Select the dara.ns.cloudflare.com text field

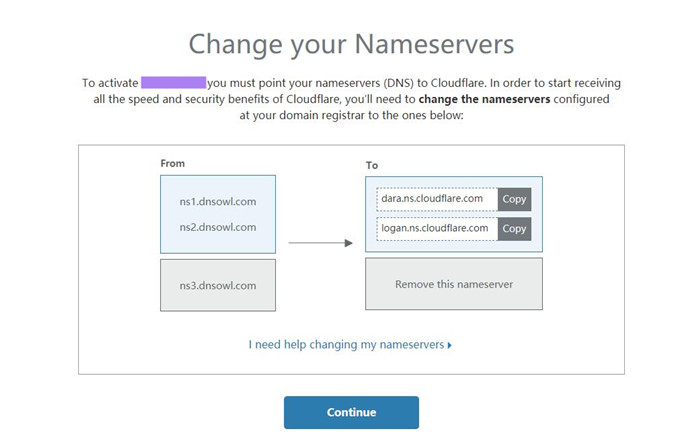[x=437, y=199]
